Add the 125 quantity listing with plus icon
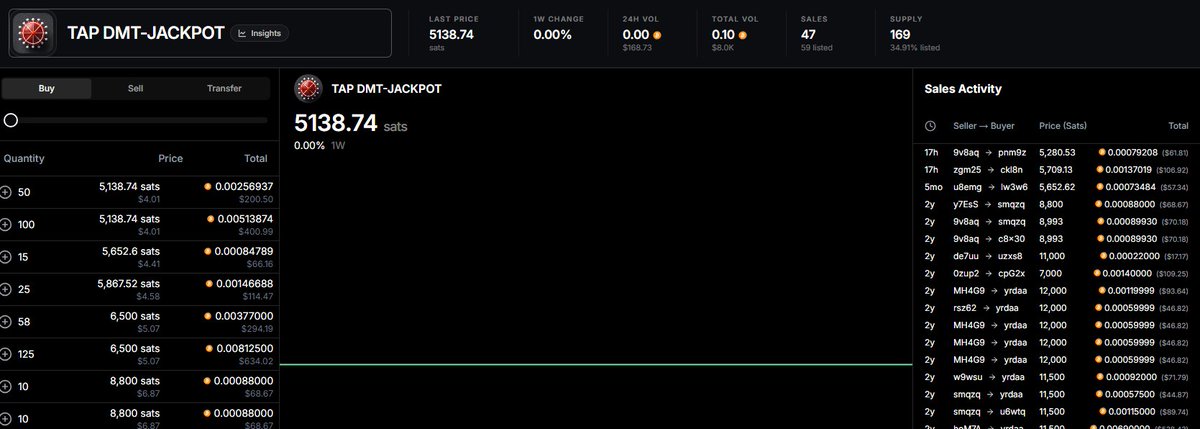 tap(6, 353)
